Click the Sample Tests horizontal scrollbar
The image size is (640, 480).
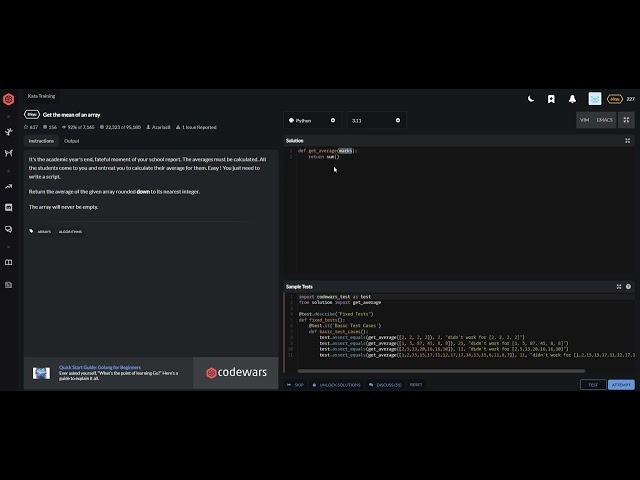[x=441, y=371]
